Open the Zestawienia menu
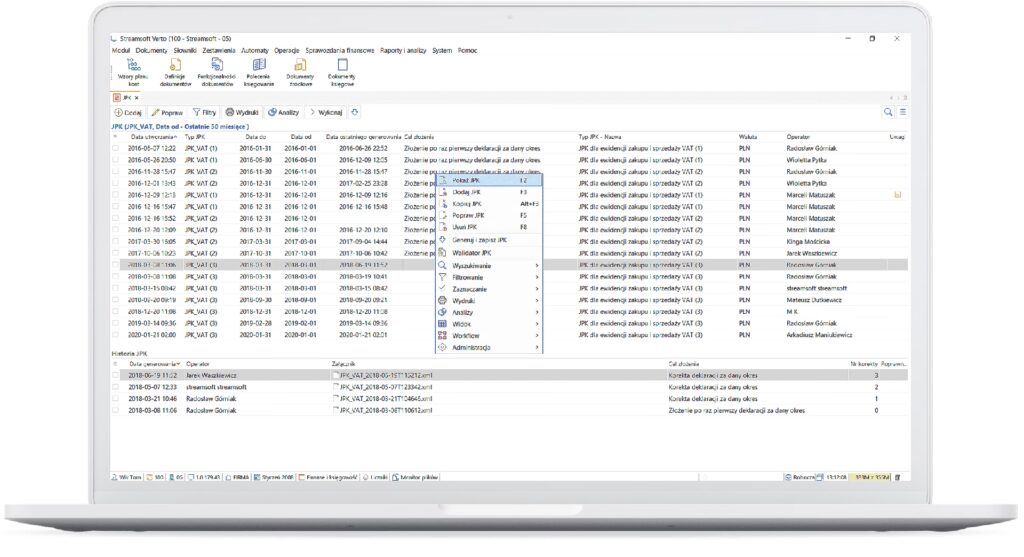 point(219,49)
